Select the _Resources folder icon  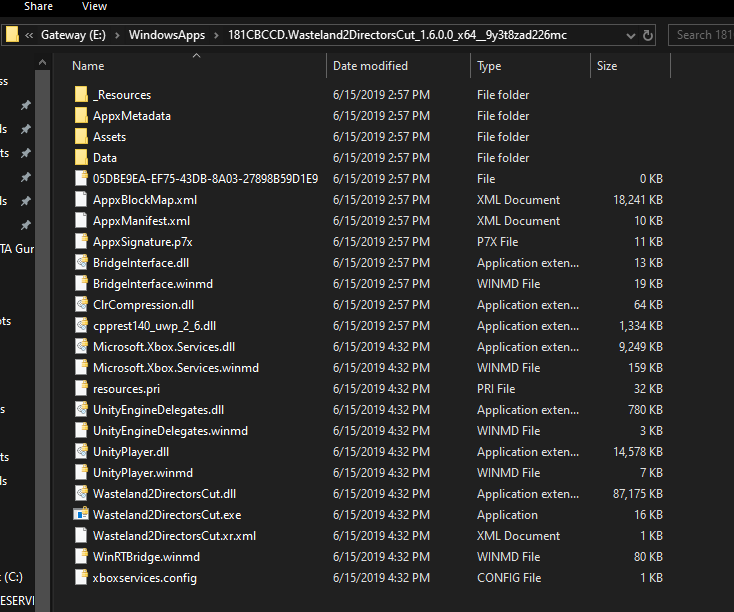click(81, 94)
